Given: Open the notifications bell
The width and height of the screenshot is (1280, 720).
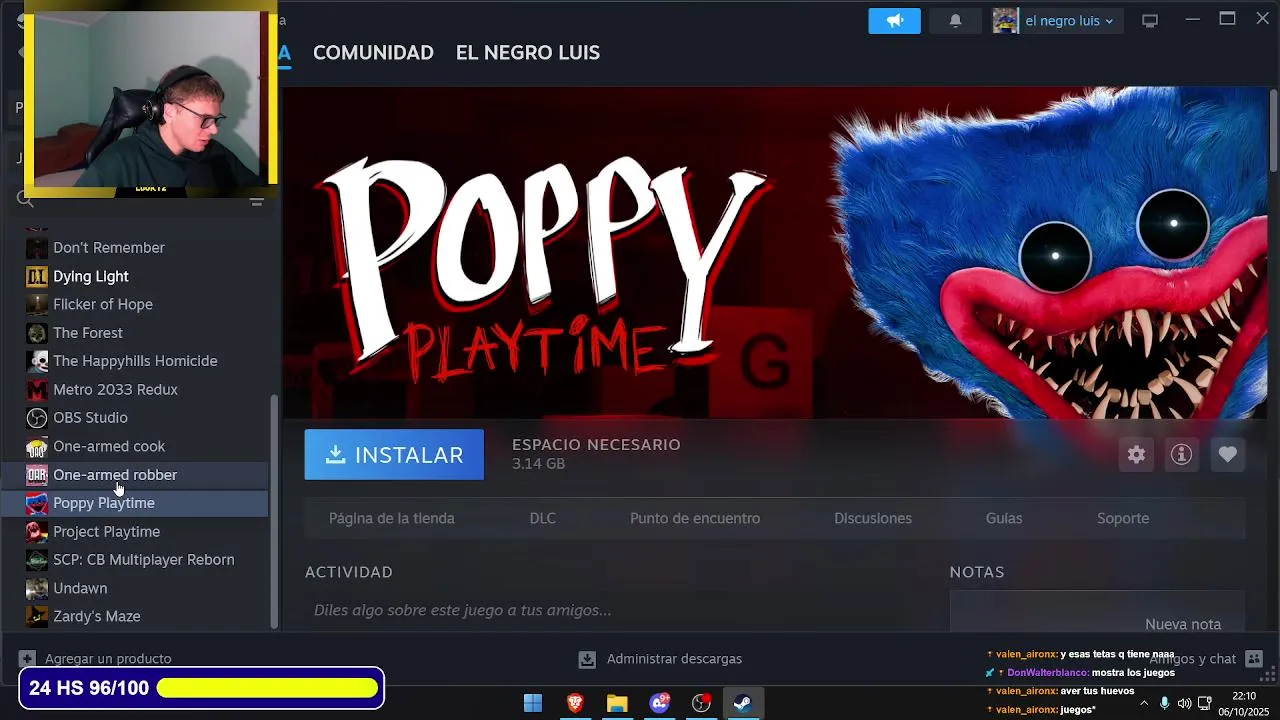Looking at the screenshot, I should pos(955,21).
